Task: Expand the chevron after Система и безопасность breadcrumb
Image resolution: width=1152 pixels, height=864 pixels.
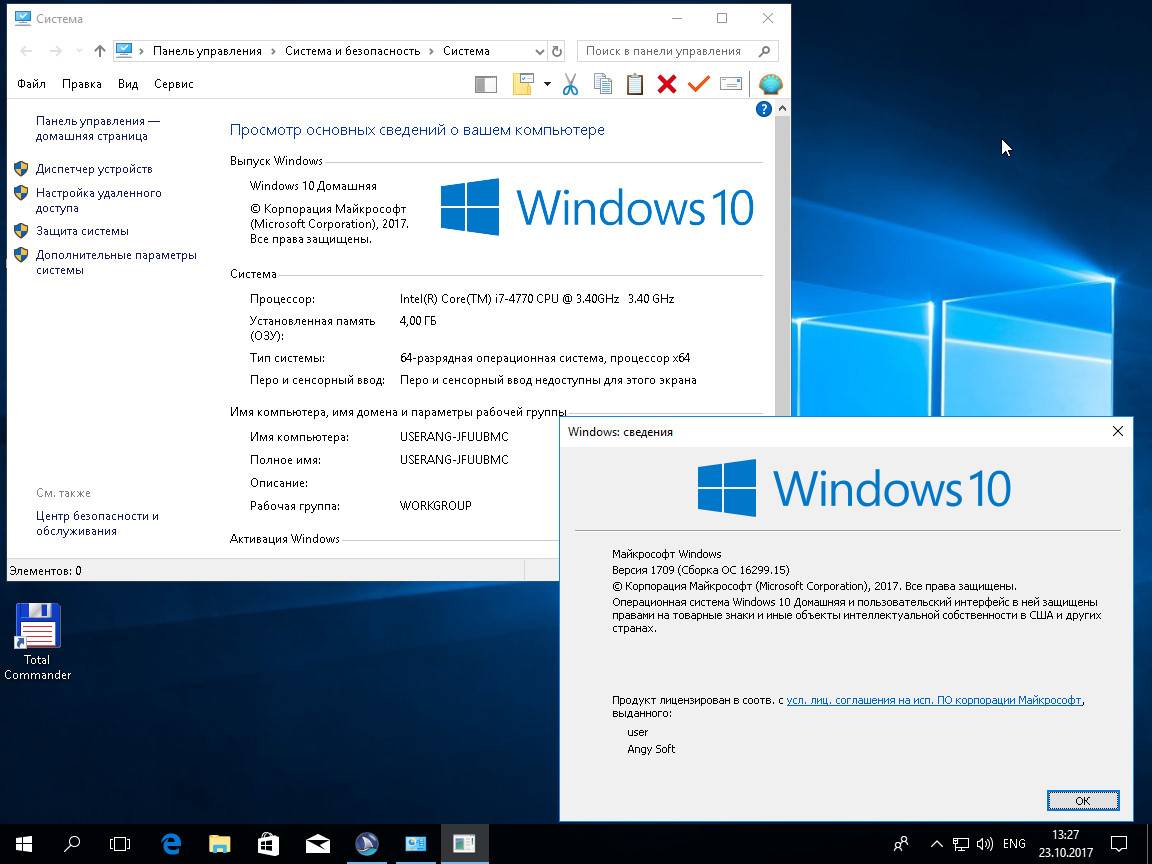Action: [x=431, y=51]
